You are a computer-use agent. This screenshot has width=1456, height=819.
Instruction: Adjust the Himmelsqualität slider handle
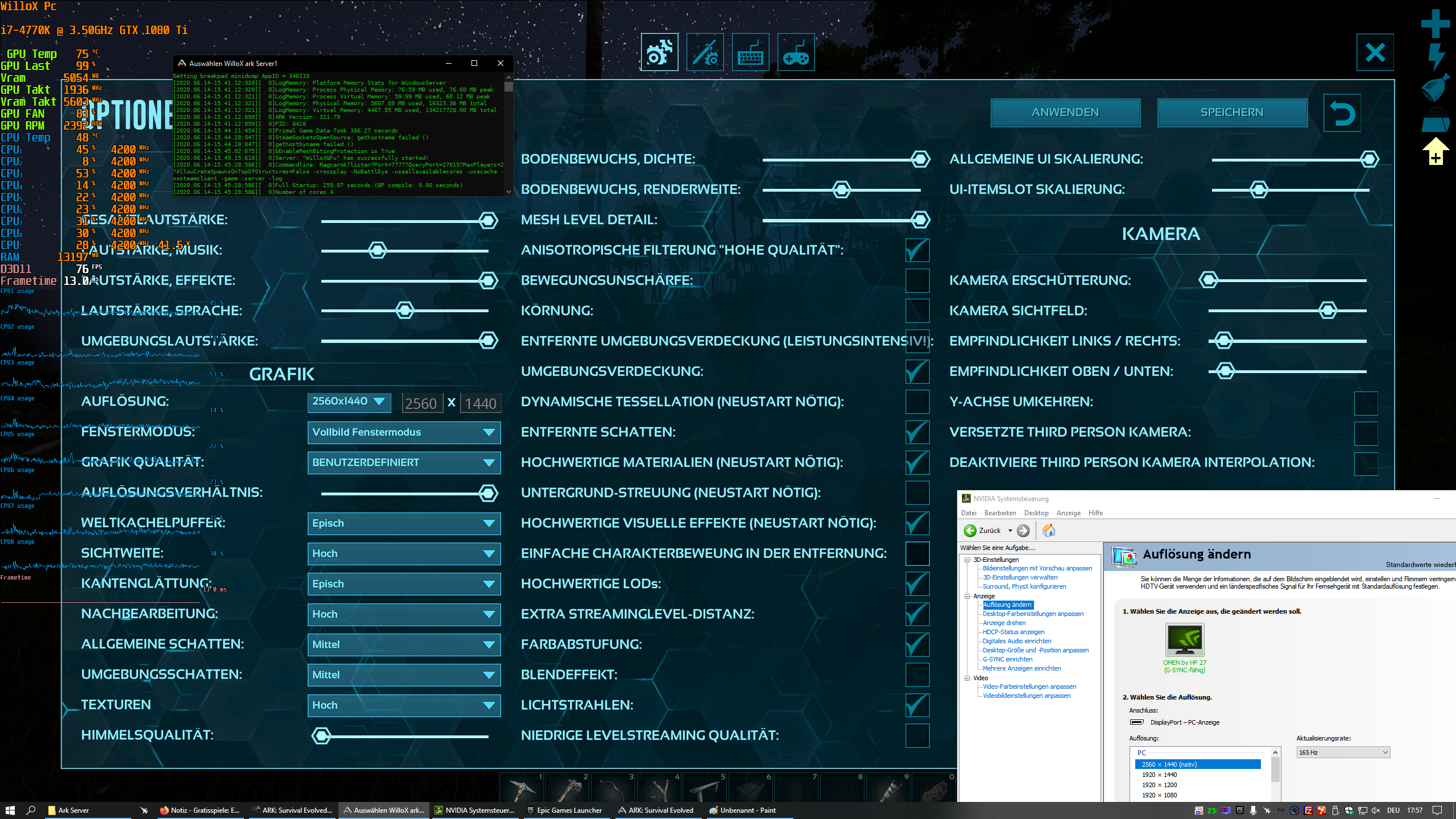321,735
